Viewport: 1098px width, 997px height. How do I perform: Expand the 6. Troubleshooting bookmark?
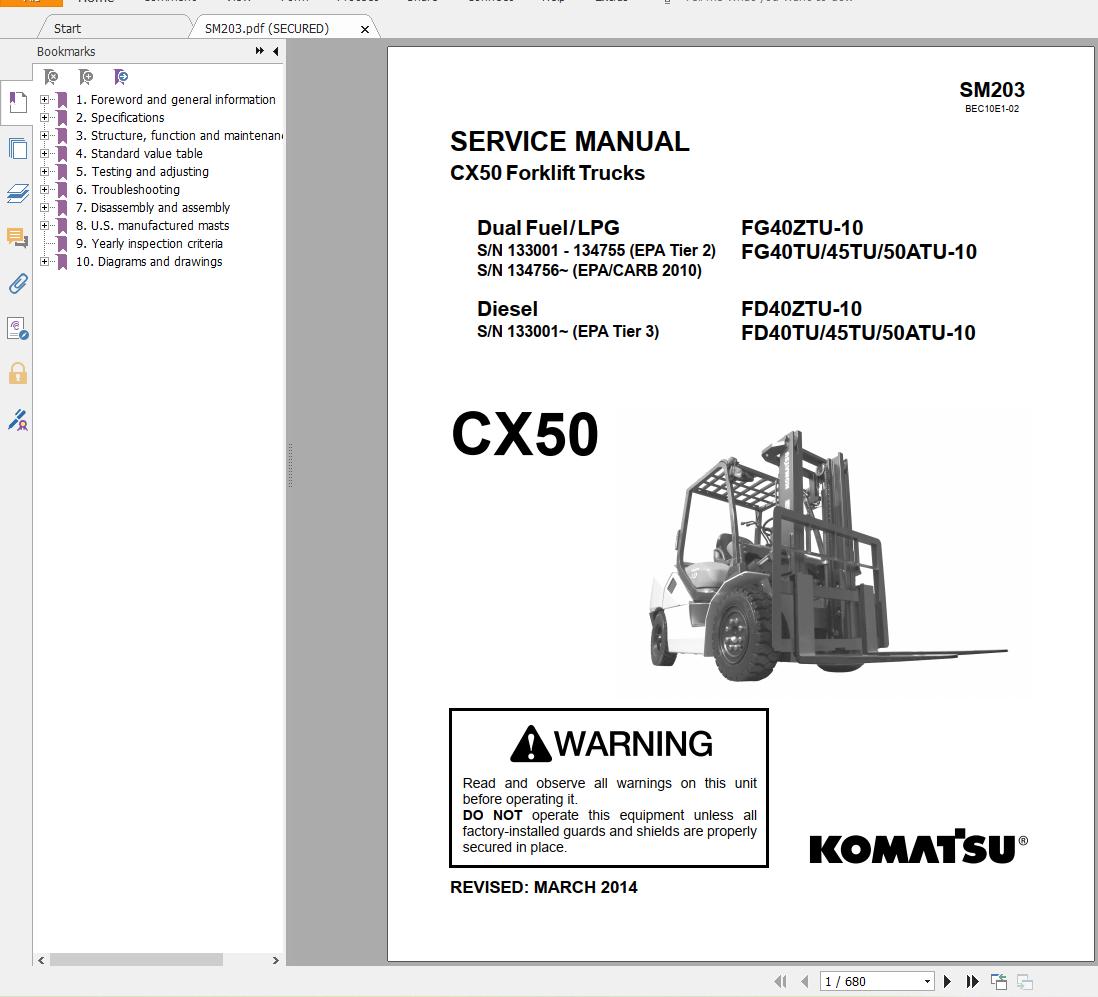[x=43, y=190]
